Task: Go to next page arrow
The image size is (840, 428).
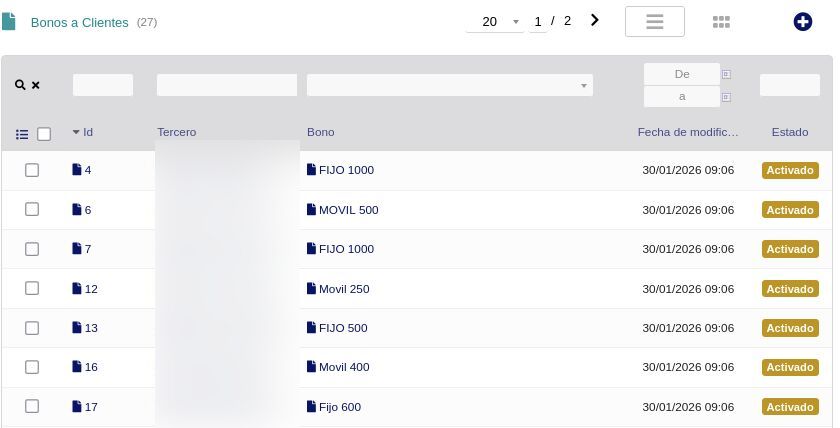Action: 595,20
